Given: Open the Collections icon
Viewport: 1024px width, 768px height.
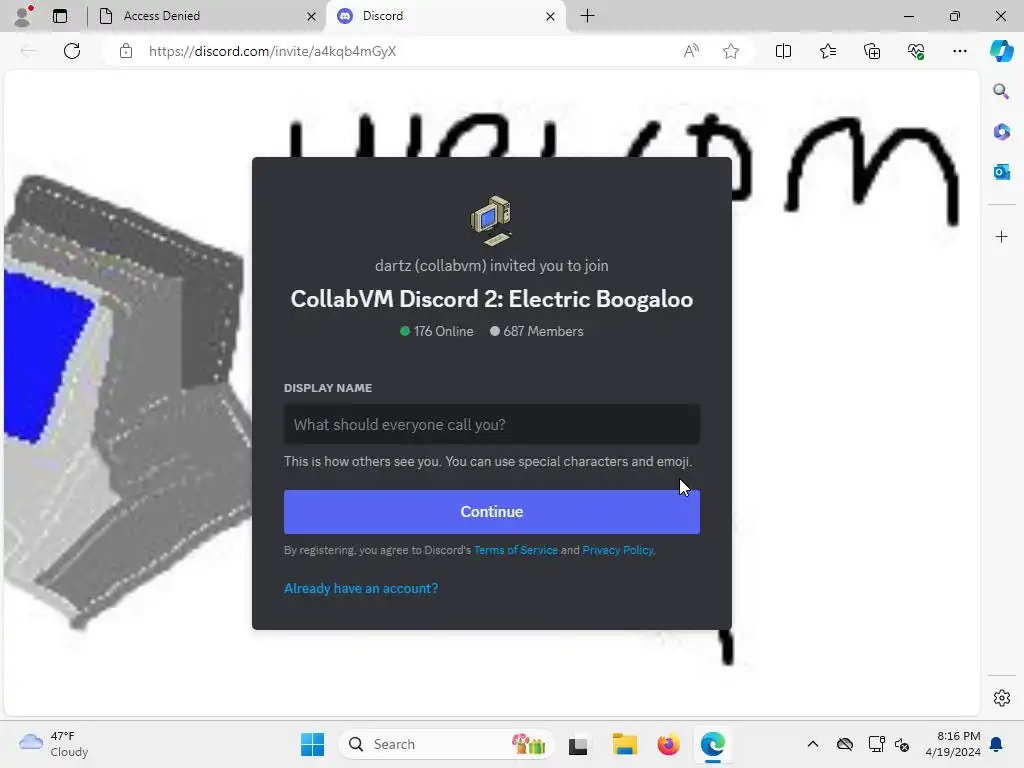Looking at the screenshot, I should 872,51.
